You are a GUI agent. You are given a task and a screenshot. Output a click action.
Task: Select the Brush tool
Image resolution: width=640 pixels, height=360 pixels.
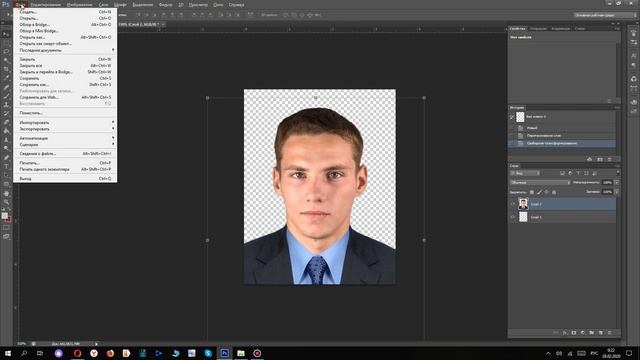[x=6, y=96]
